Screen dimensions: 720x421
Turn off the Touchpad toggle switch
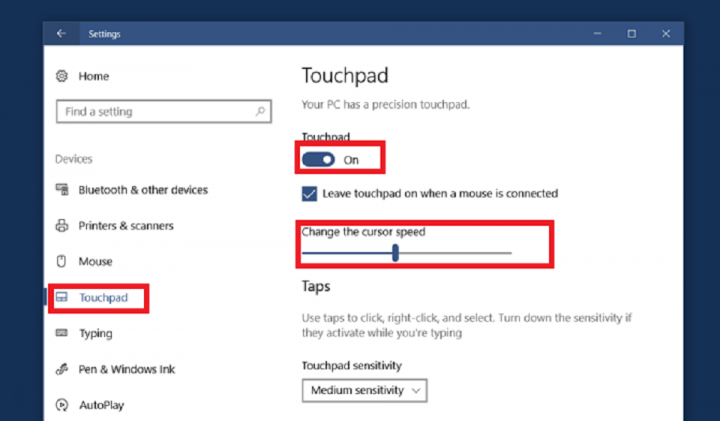[x=318, y=159]
